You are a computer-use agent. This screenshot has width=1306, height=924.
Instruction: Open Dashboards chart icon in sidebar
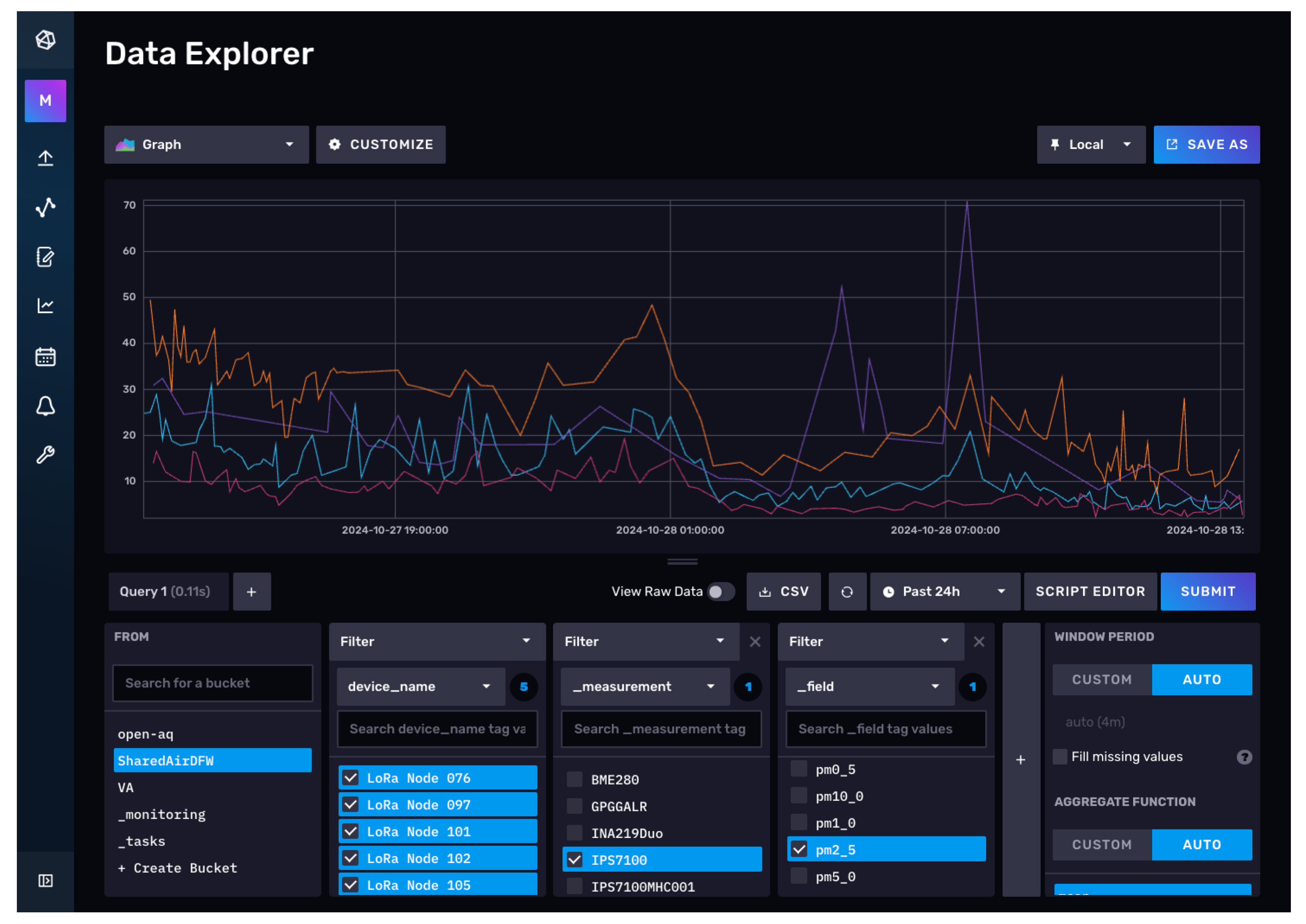point(45,306)
